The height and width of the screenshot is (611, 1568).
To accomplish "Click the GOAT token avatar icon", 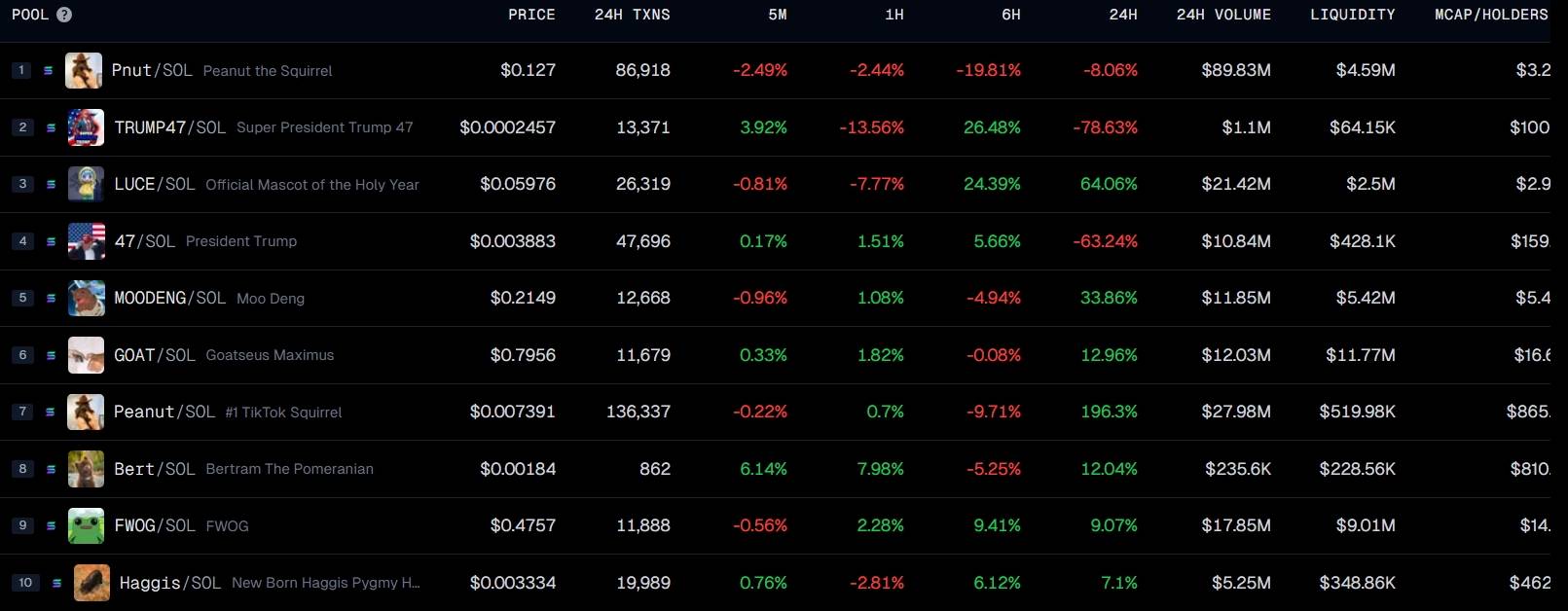I will (86, 355).
